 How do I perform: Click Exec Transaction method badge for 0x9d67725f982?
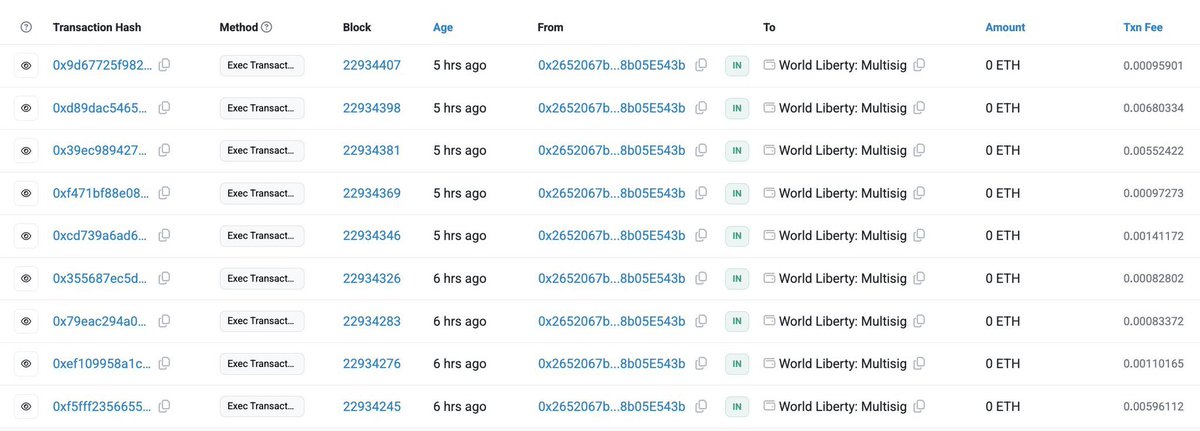click(x=262, y=65)
